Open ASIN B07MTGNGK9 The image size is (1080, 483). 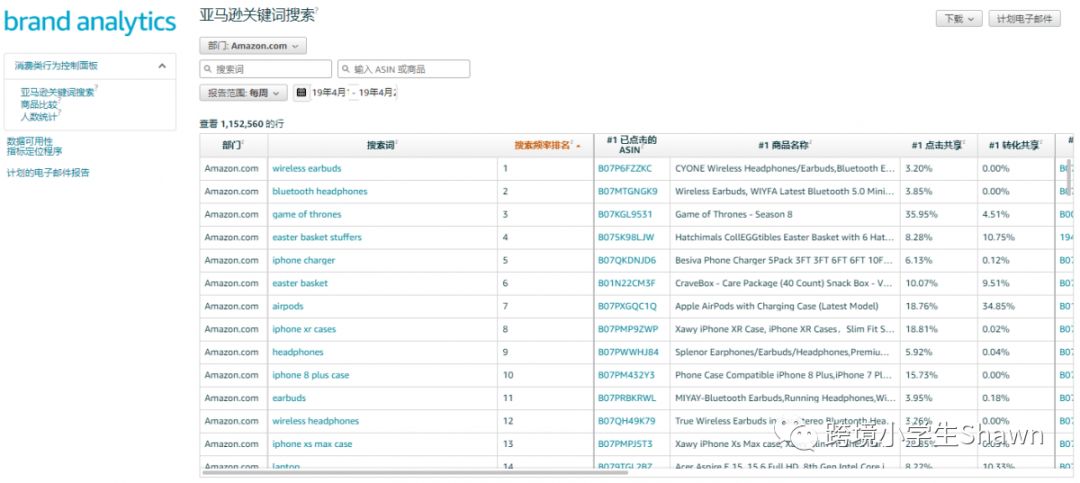(627, 192)
